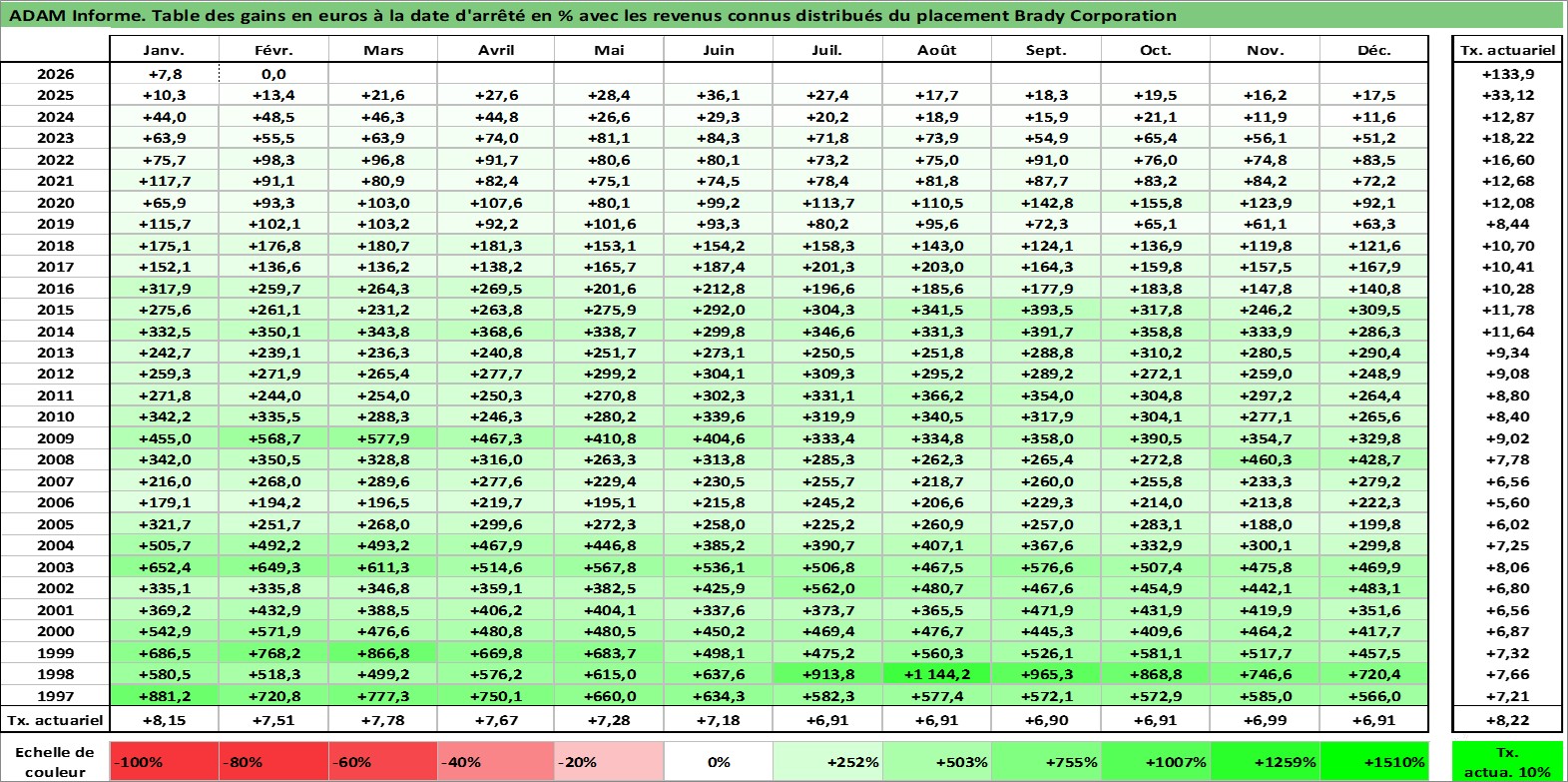Image resolution: width=1568 pixels, height=782 pixels.
Task: Click the '+33,12' actuarial rate for 2025
Action: (x=1507, y=95)
